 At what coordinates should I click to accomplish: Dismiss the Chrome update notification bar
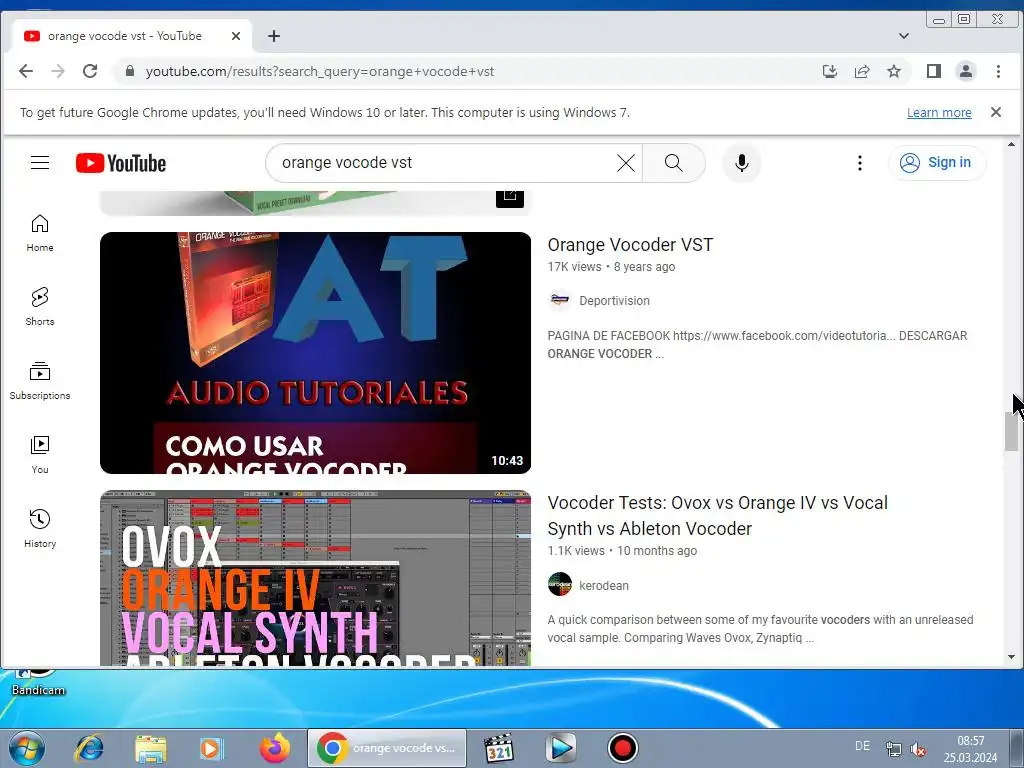996,112
